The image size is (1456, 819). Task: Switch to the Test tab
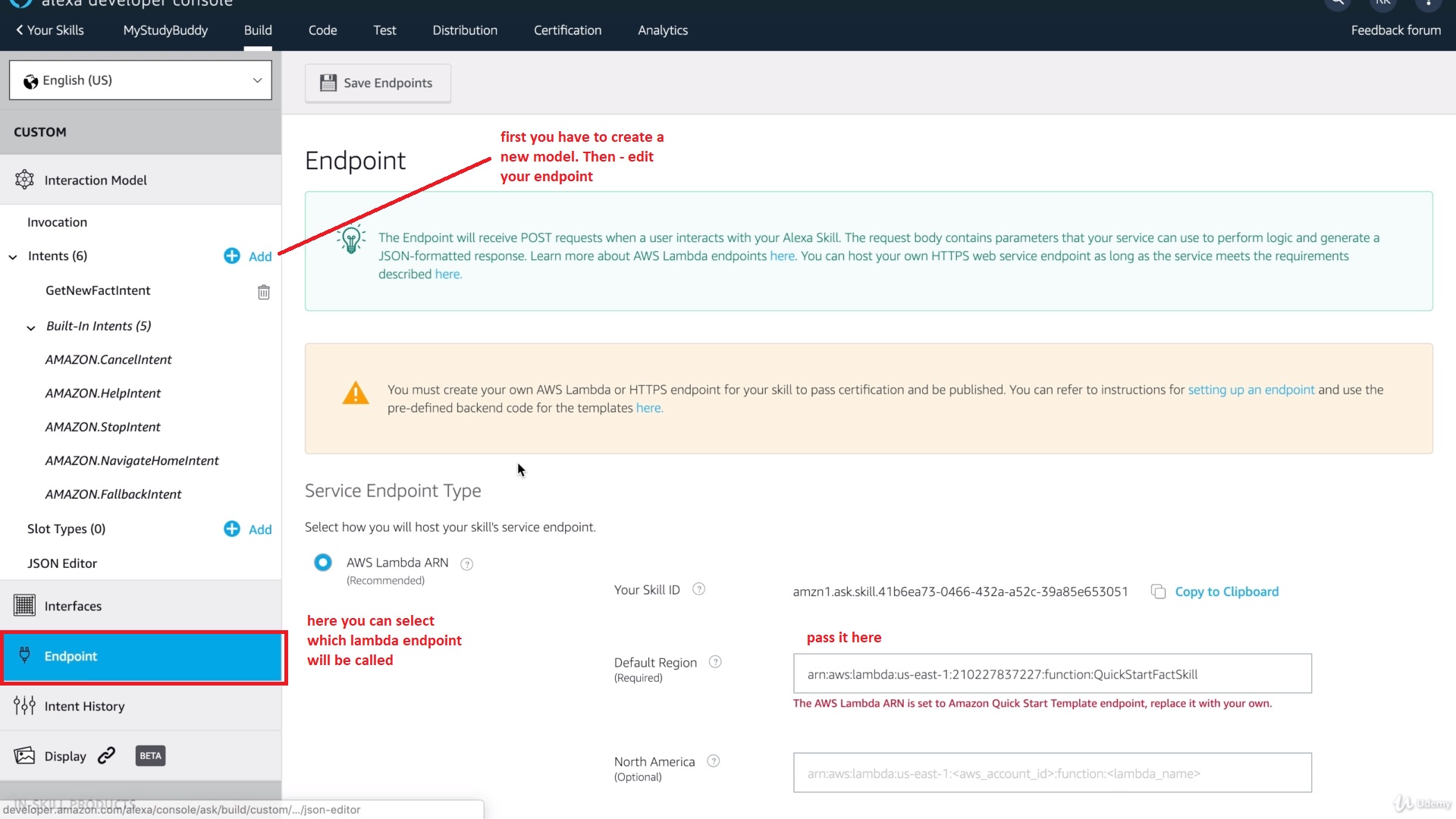coord(384,30)
